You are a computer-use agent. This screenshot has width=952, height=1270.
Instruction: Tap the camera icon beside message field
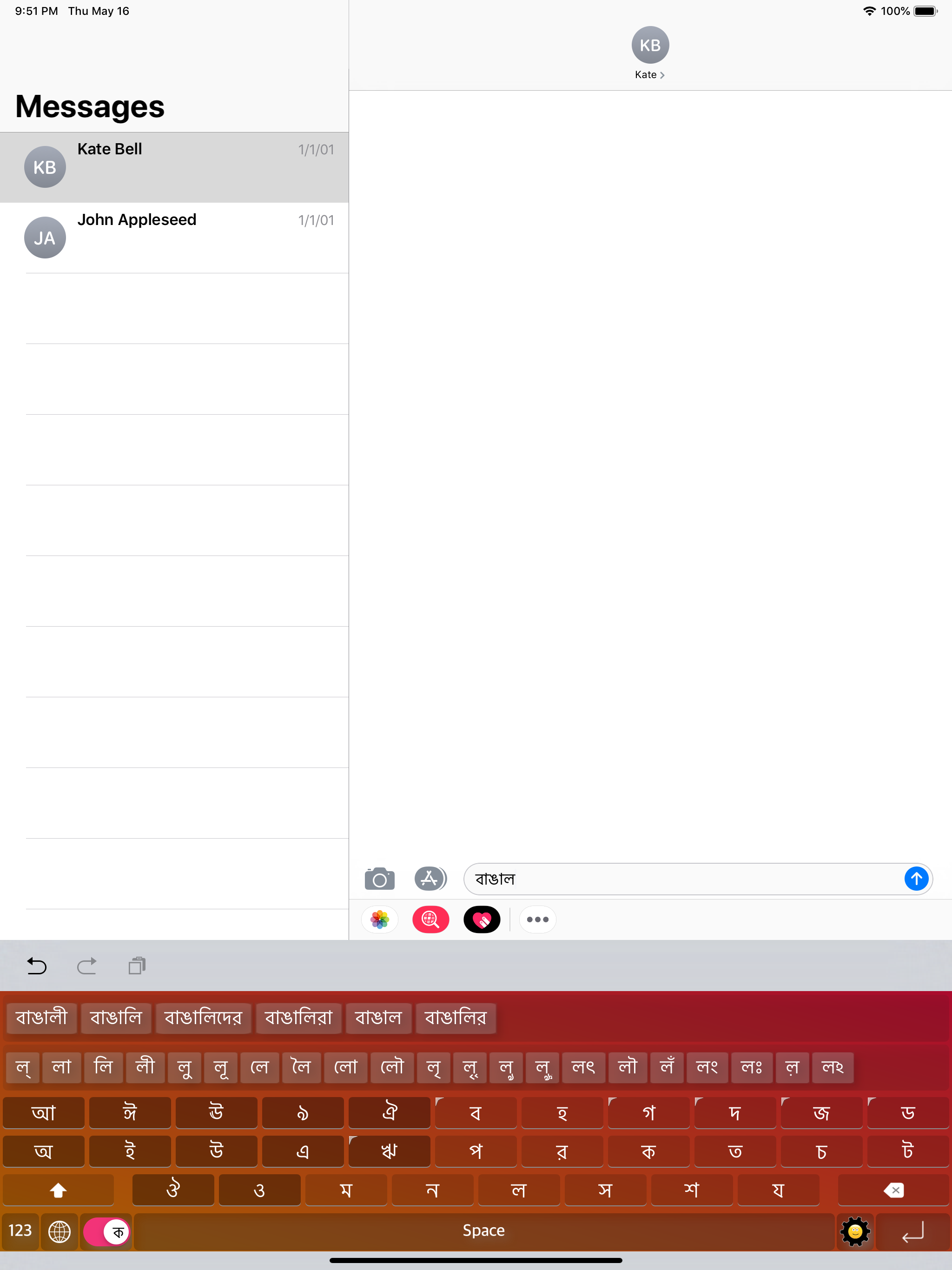point(379,879)
